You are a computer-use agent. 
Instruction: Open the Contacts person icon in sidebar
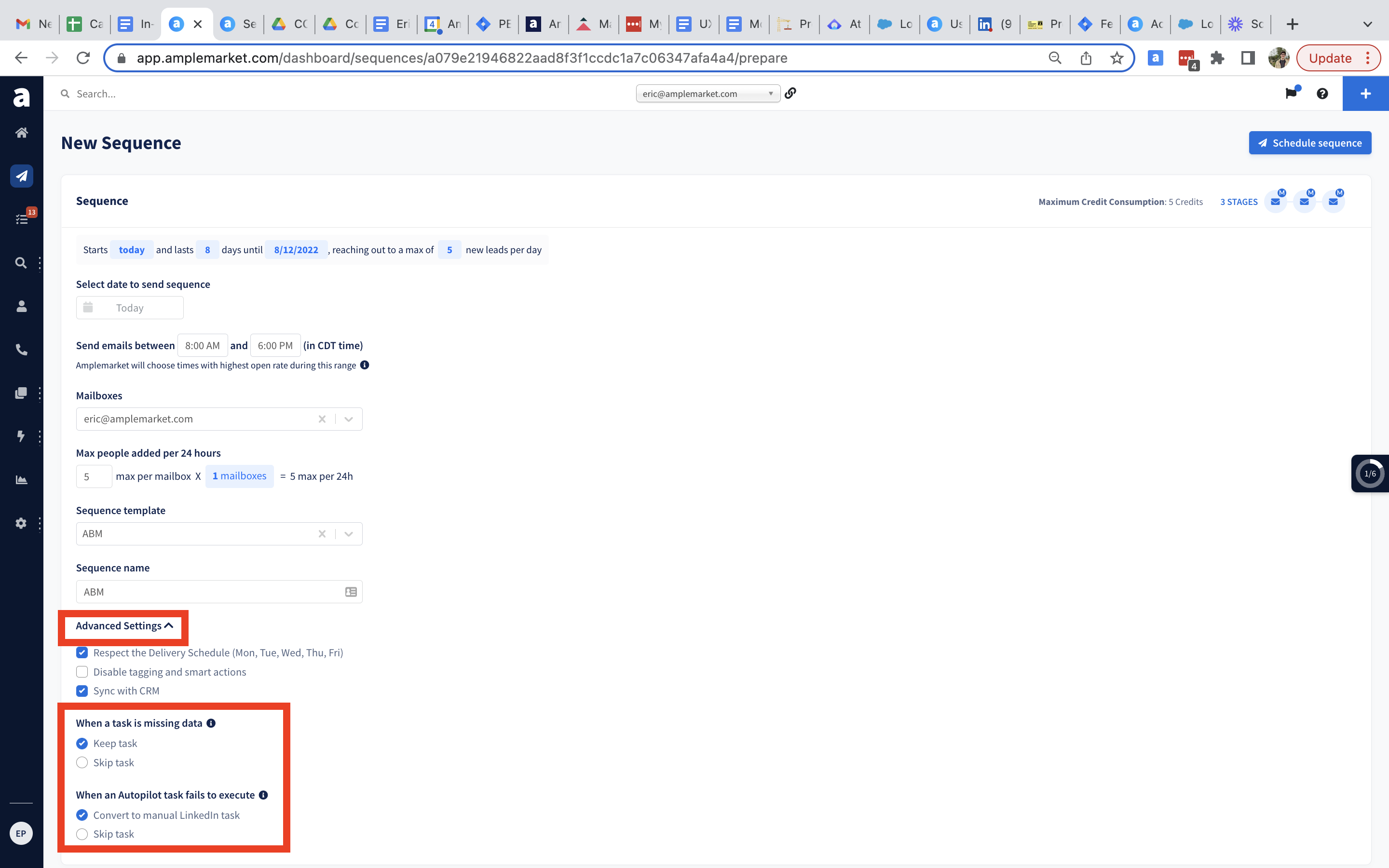pyautogui.click(x=21, y=306)
